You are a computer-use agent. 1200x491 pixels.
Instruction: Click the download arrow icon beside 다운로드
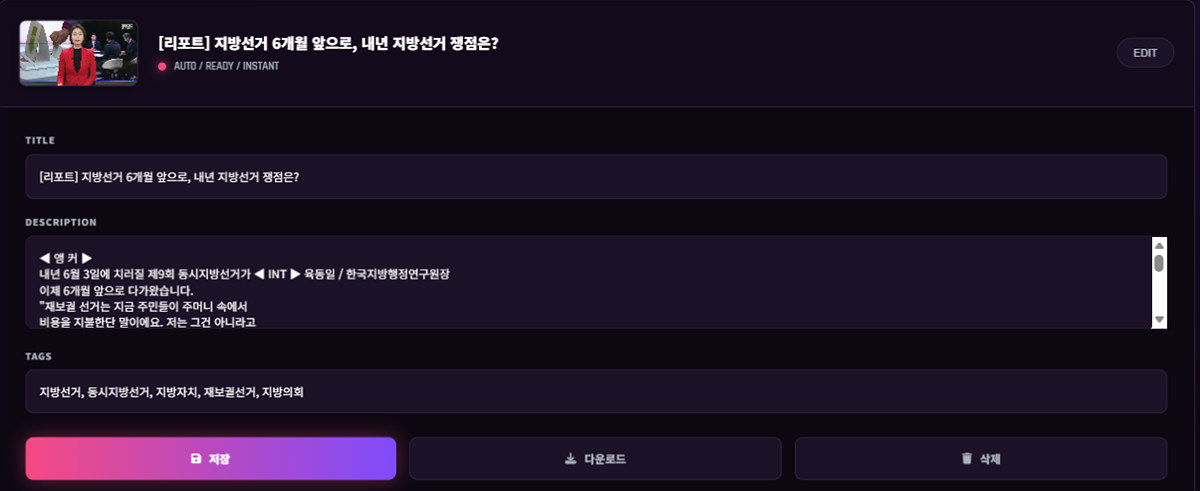tap(570, 459)
